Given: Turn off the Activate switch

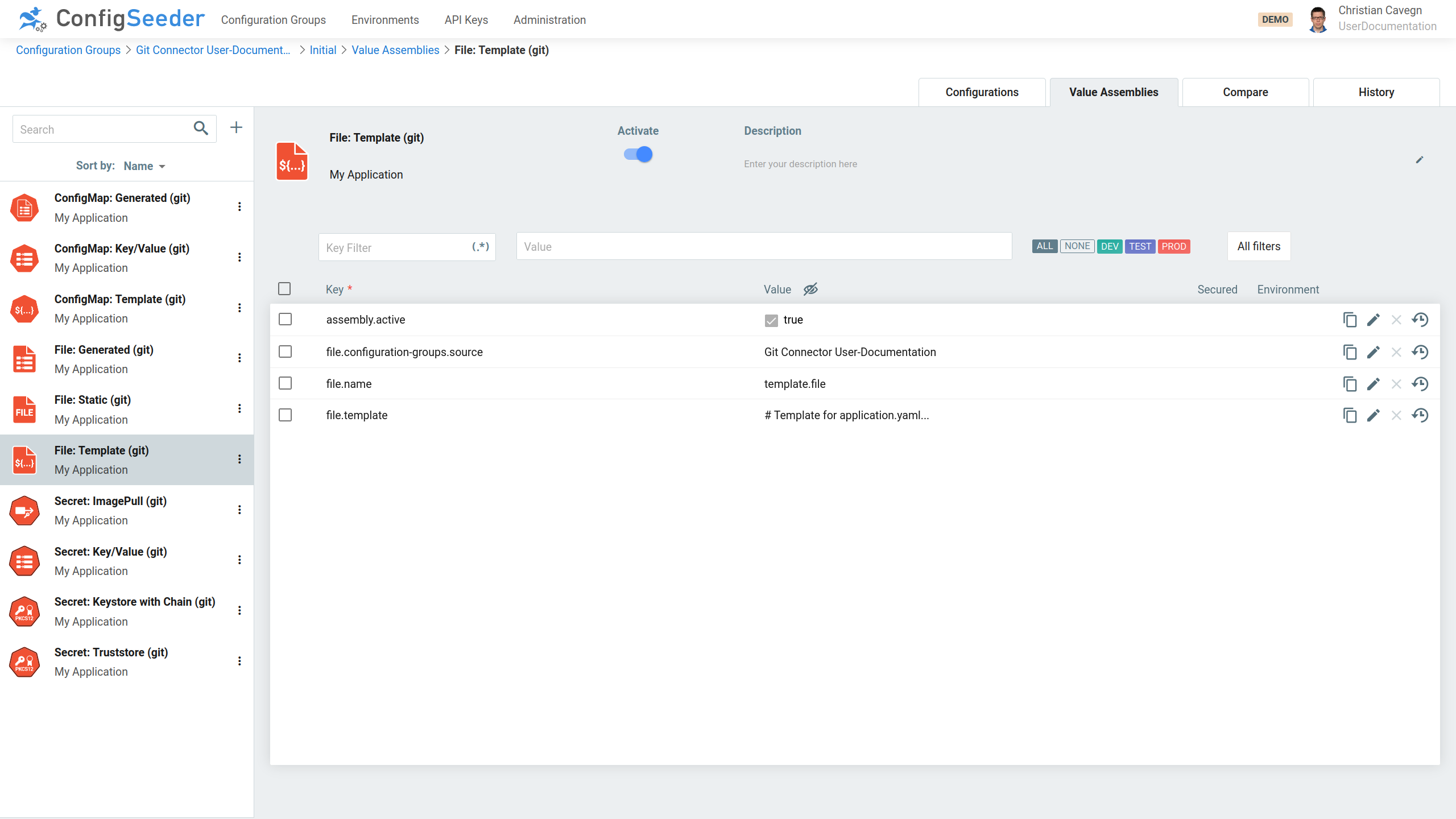Looking at the screenshot, I should [638, 154].
